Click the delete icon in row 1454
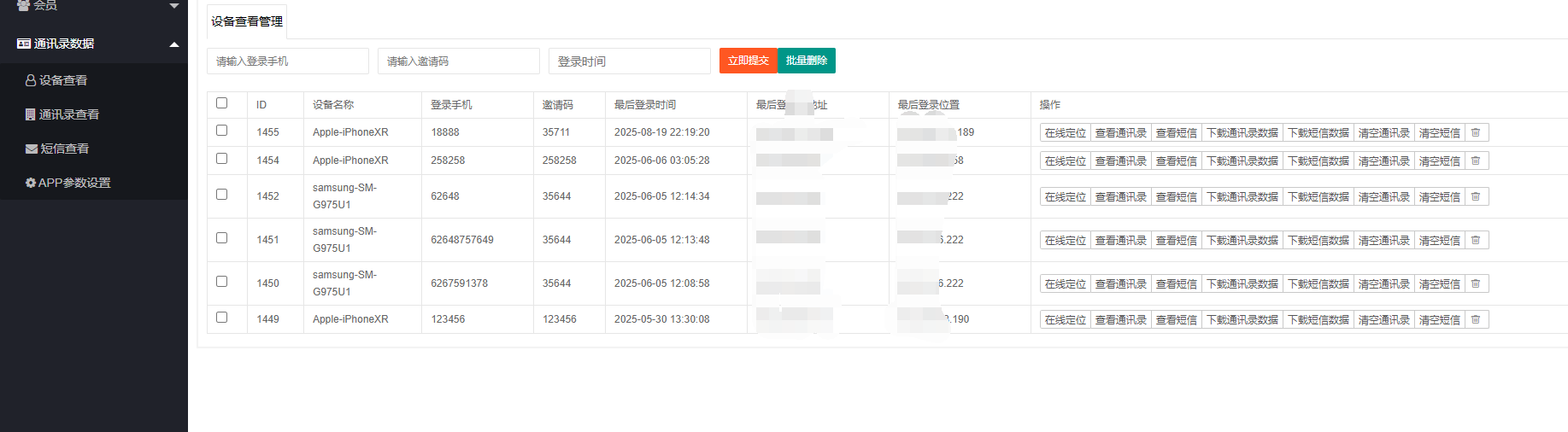The image size is (1568, 432). point(1476,161)
